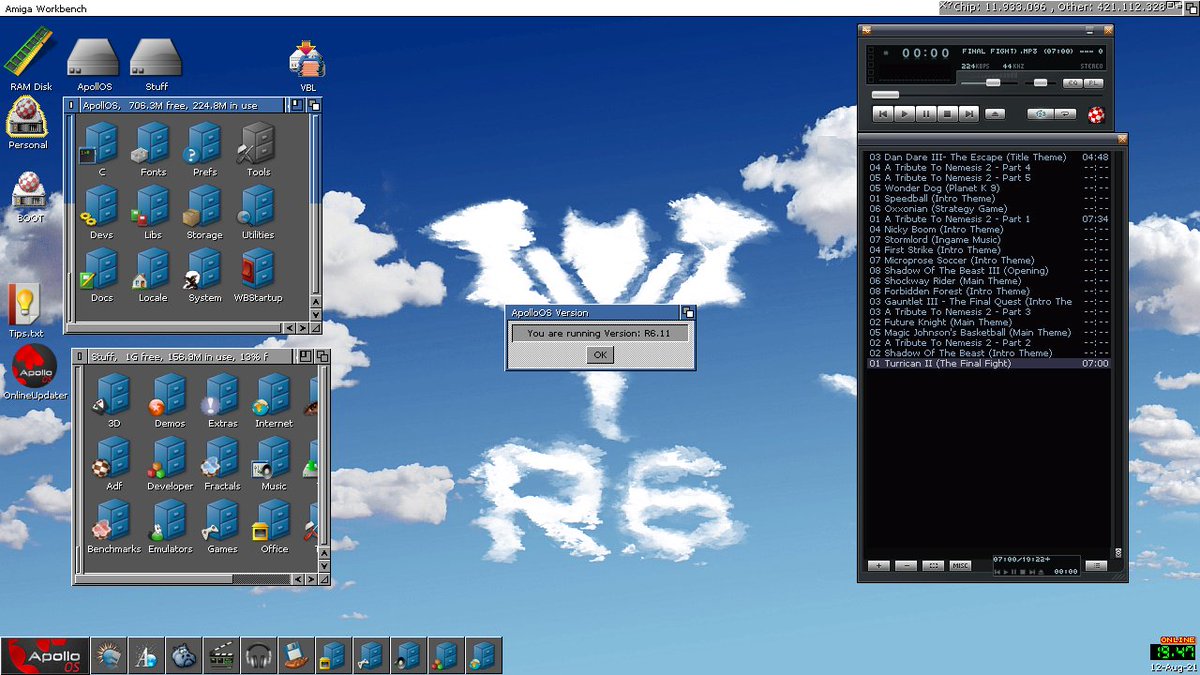
Task: Click the seek position bar in player
Action: [x=987, y=95]
